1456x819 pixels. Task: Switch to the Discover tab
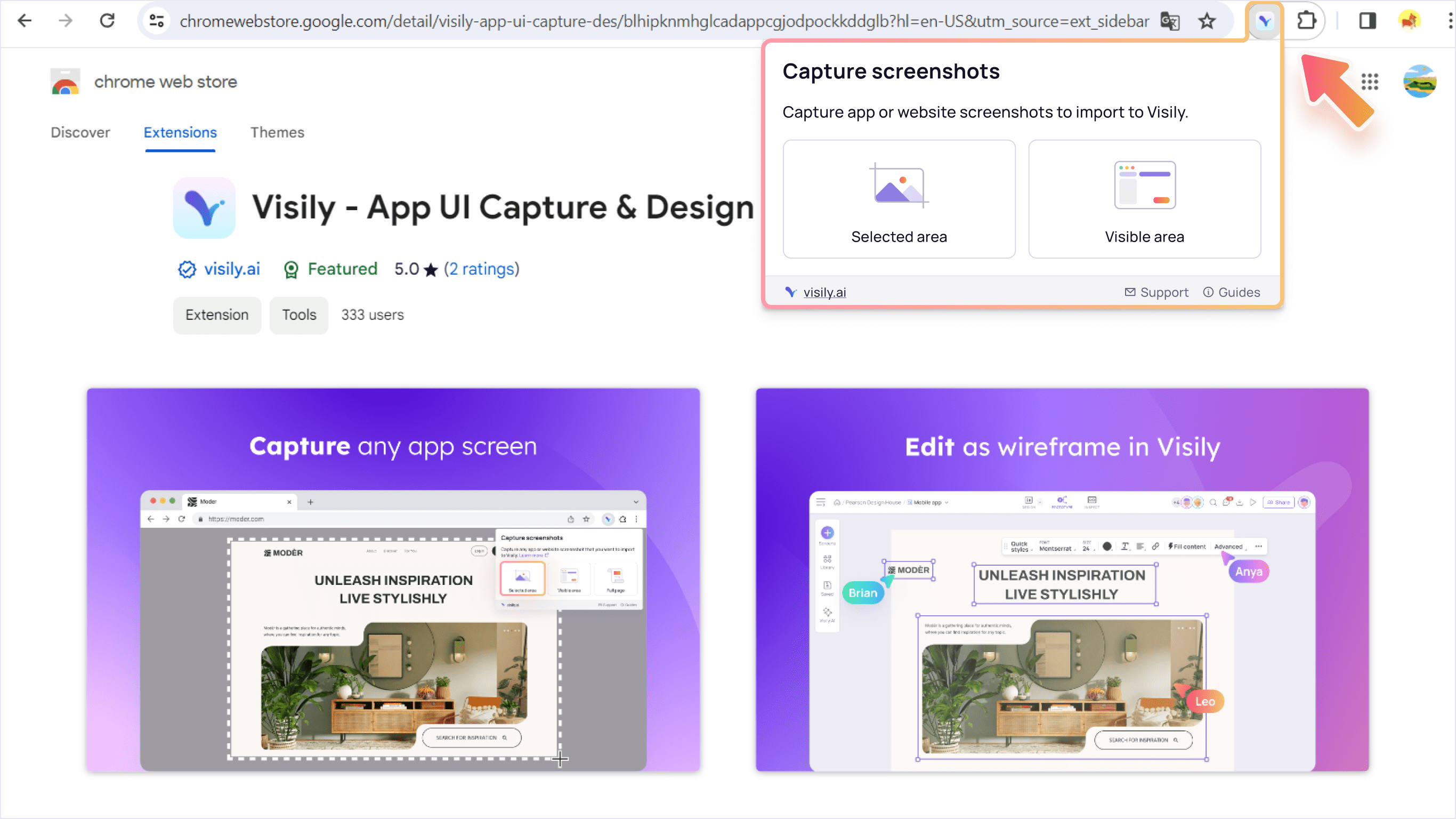click(80, 132)
